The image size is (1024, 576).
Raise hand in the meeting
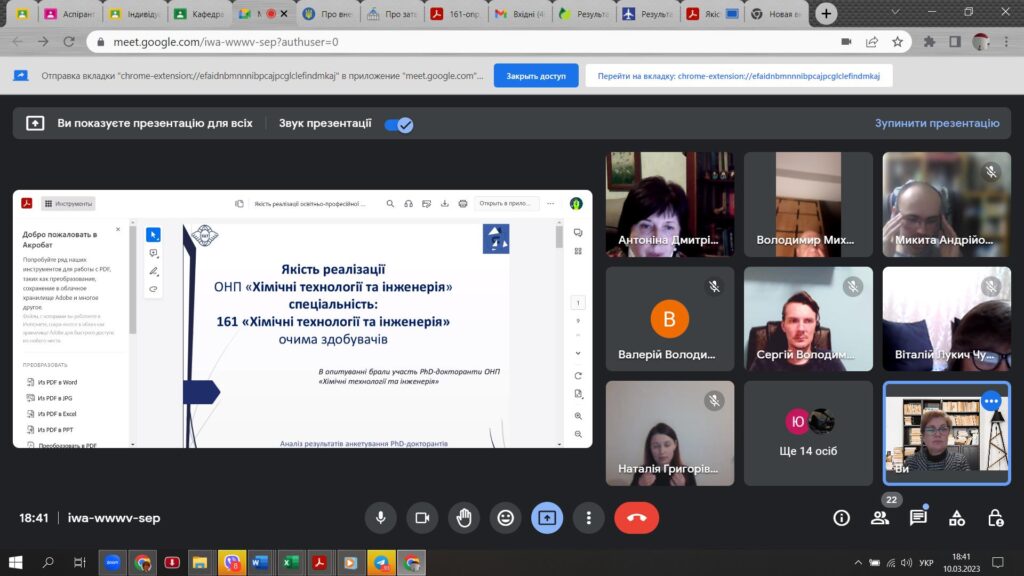(464, 517)
